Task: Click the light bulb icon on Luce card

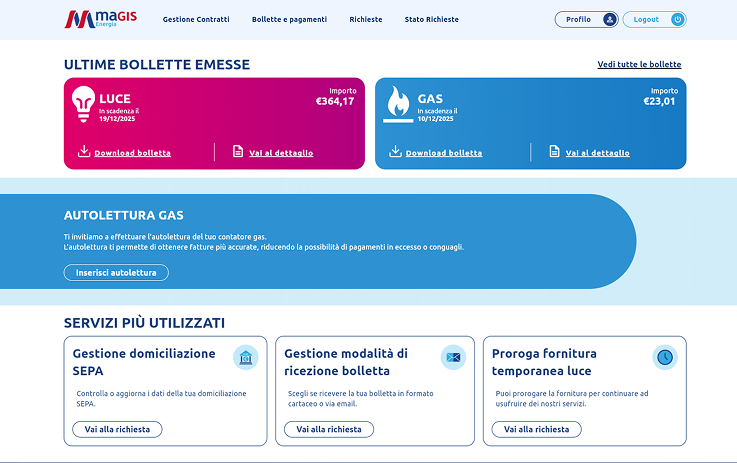Action: click(82, 103)
